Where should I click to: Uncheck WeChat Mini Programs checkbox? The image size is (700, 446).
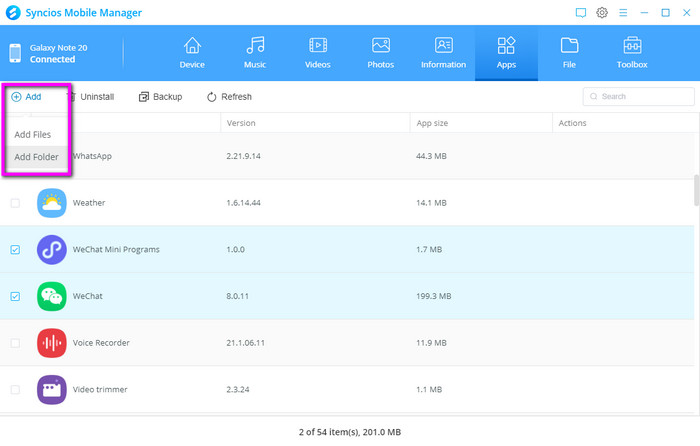[15, 250]
